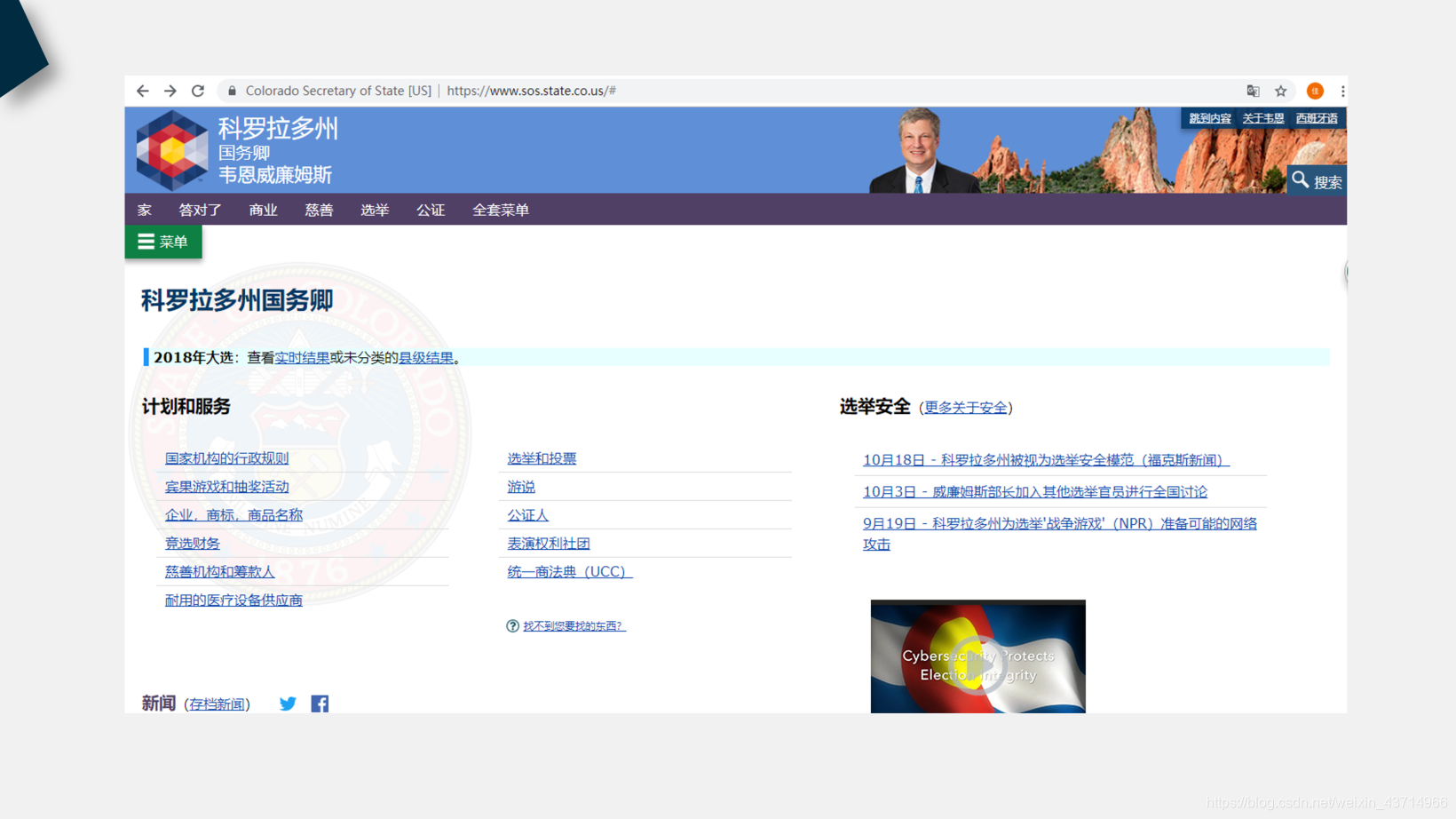Open the 表演权利社团 link
The image size is (1456, 819).
(x=549, y=544)
